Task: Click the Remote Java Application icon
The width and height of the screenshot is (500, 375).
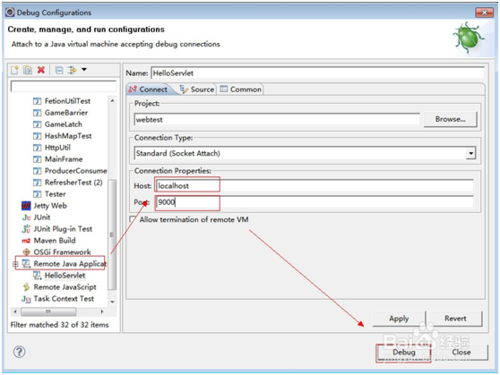Action: tap(26, 264)
